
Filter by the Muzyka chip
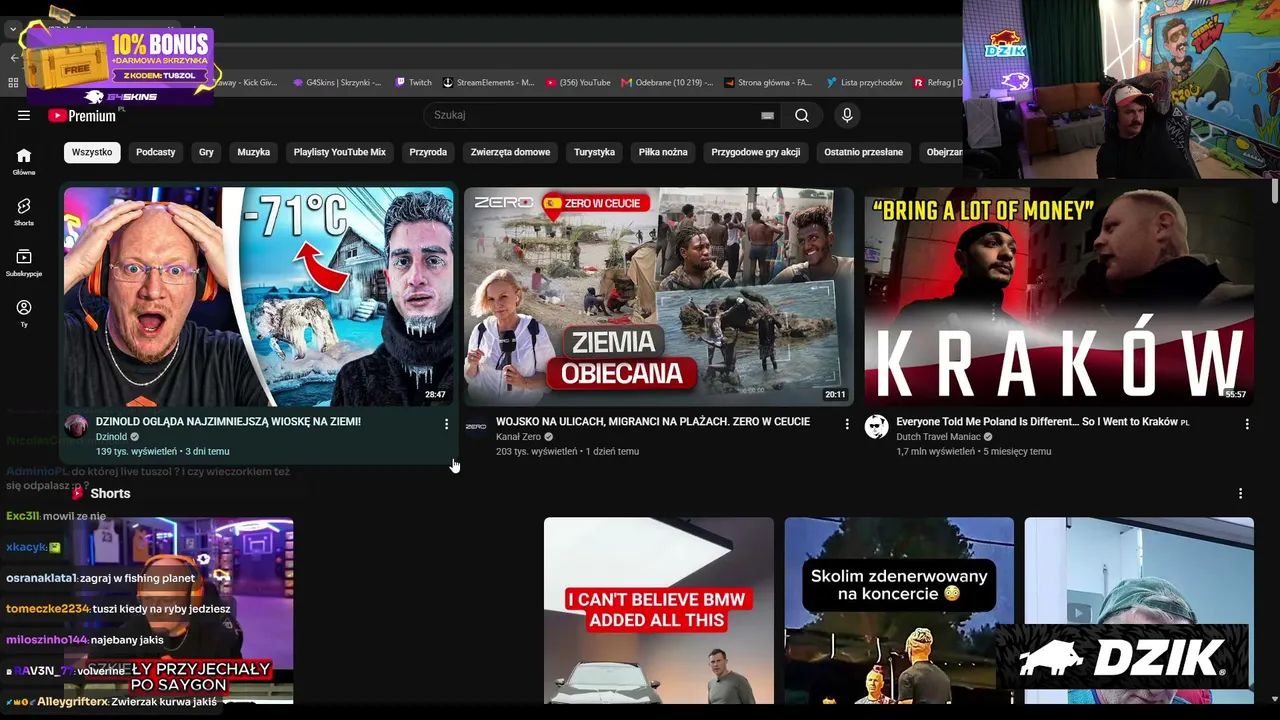click(254, 152)
